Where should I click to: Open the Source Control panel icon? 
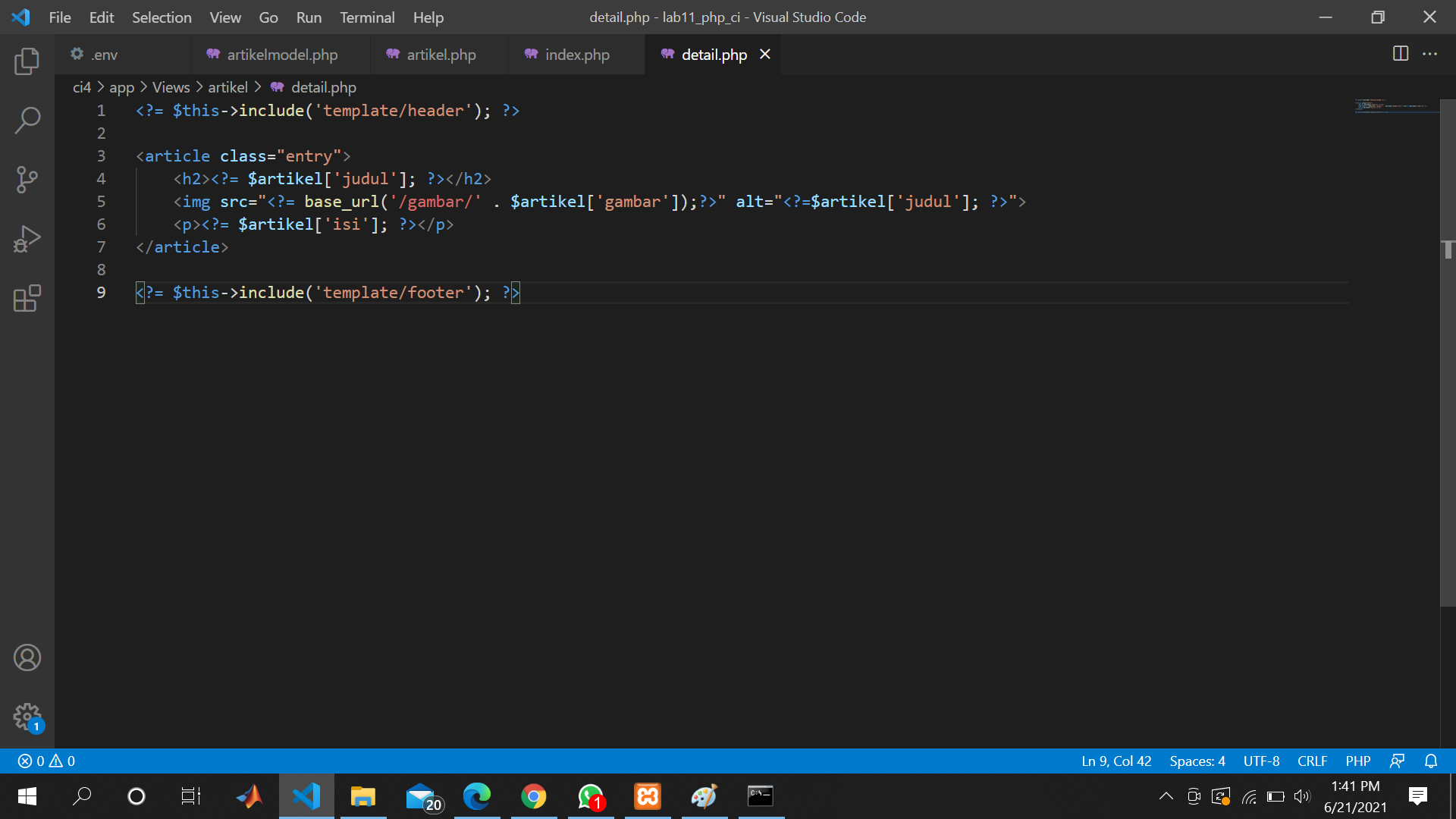pos(27,179)
